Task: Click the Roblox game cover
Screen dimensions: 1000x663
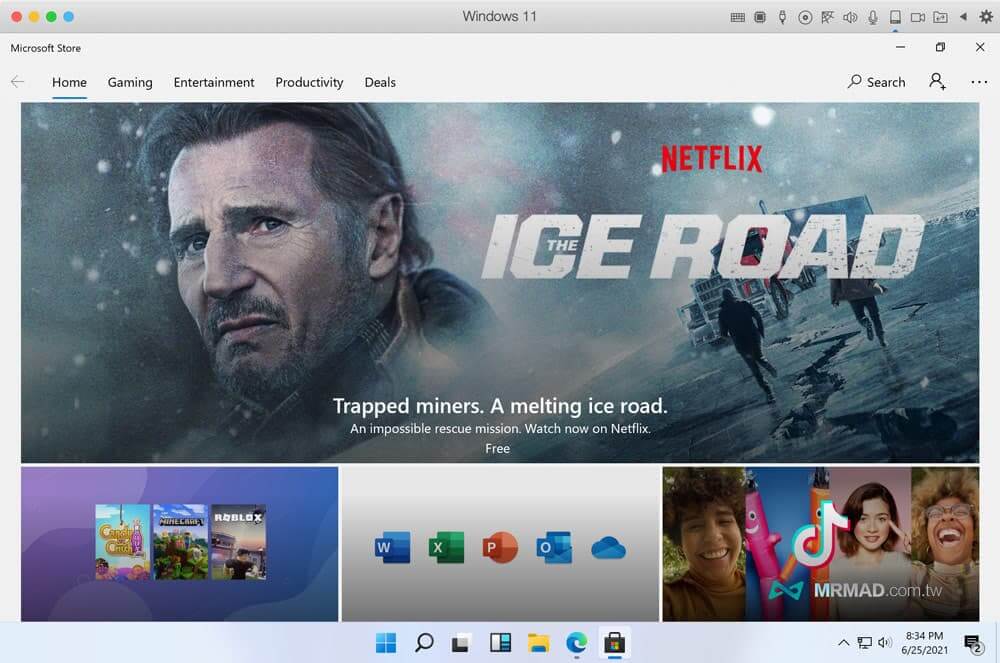Action: point(239,542)
